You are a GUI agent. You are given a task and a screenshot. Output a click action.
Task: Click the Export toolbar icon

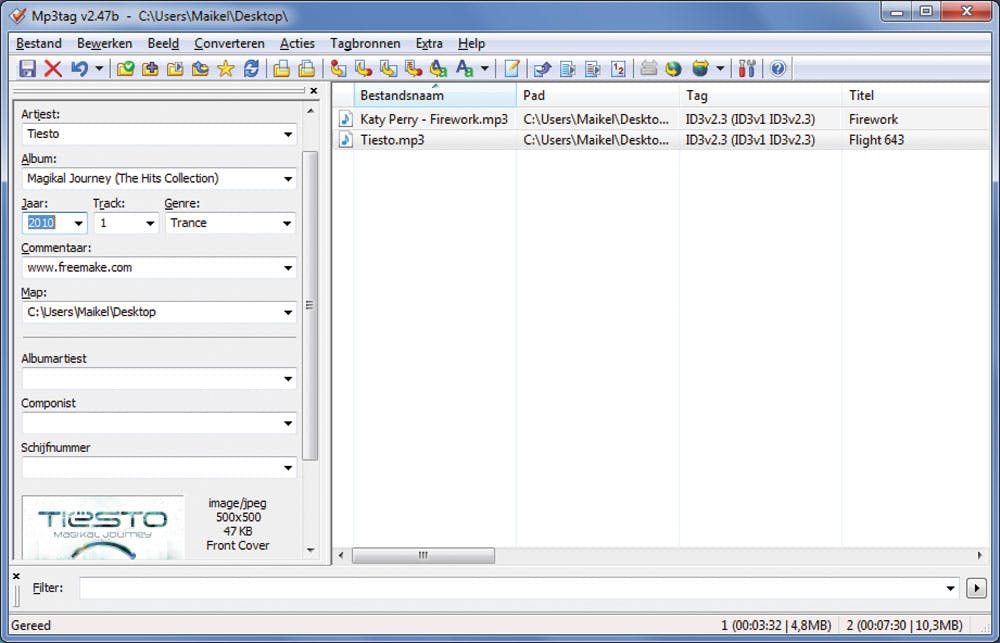[x=542, y=68]
